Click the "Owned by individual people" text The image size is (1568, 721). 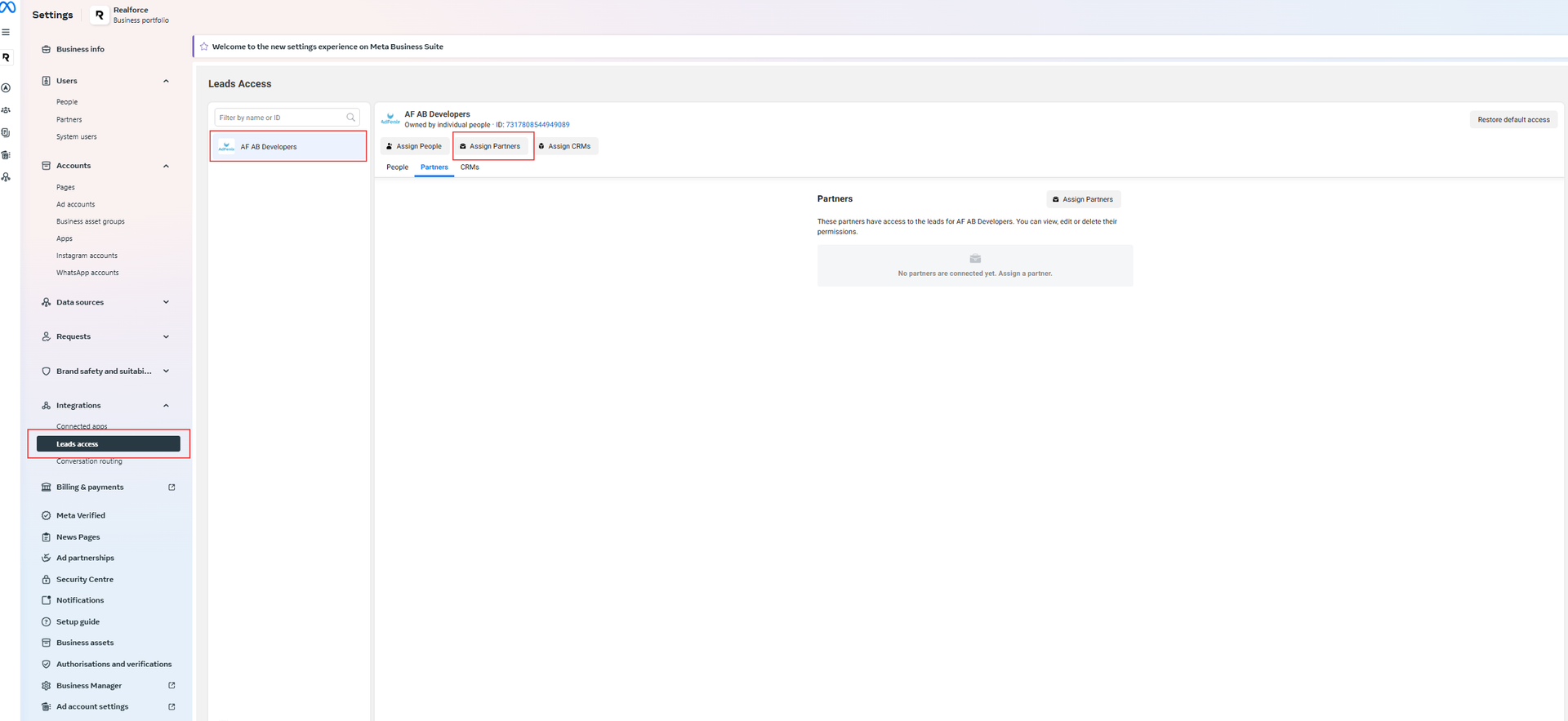(448, 125)
